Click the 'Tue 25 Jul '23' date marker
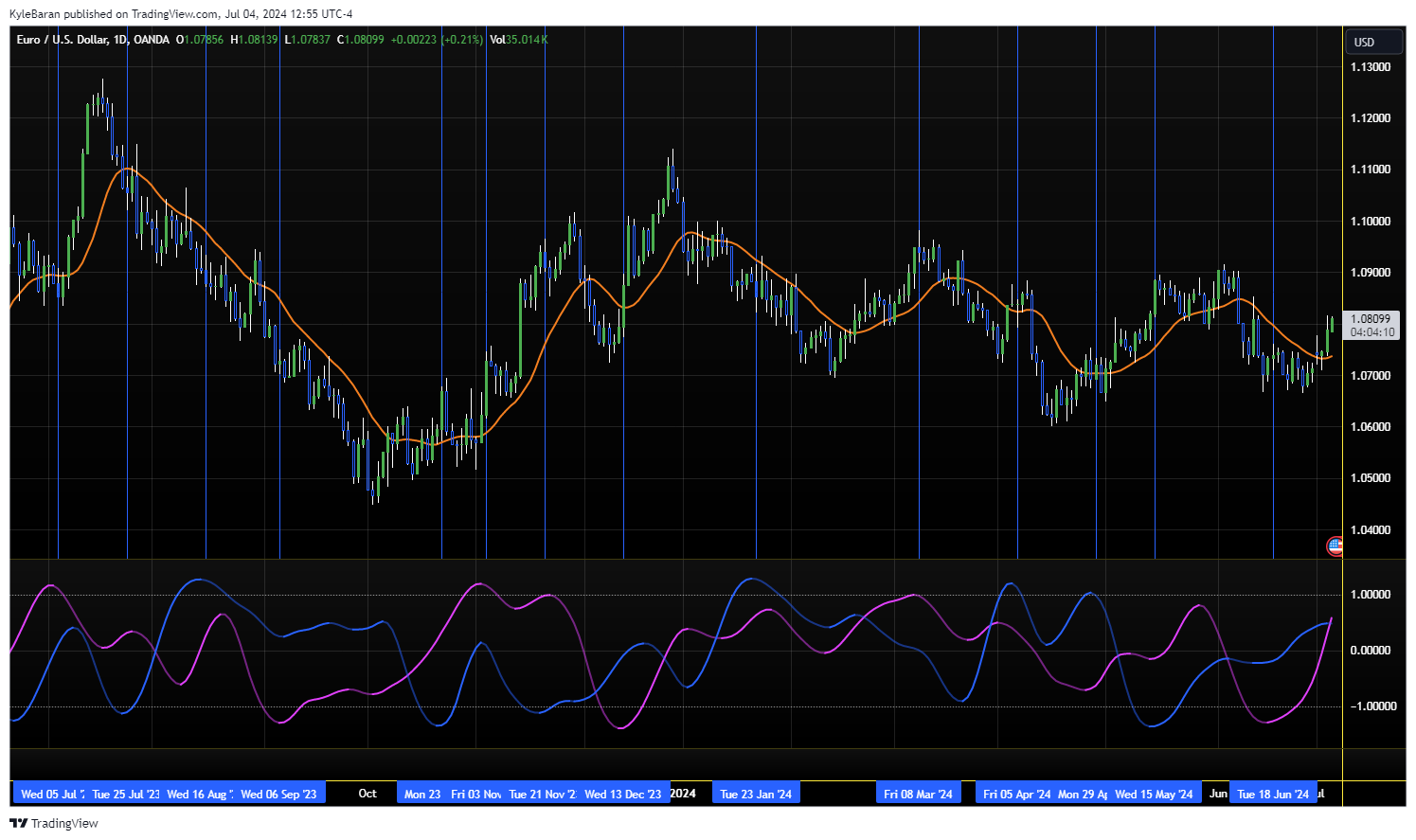1416x840 pixels. pos(126,794)
